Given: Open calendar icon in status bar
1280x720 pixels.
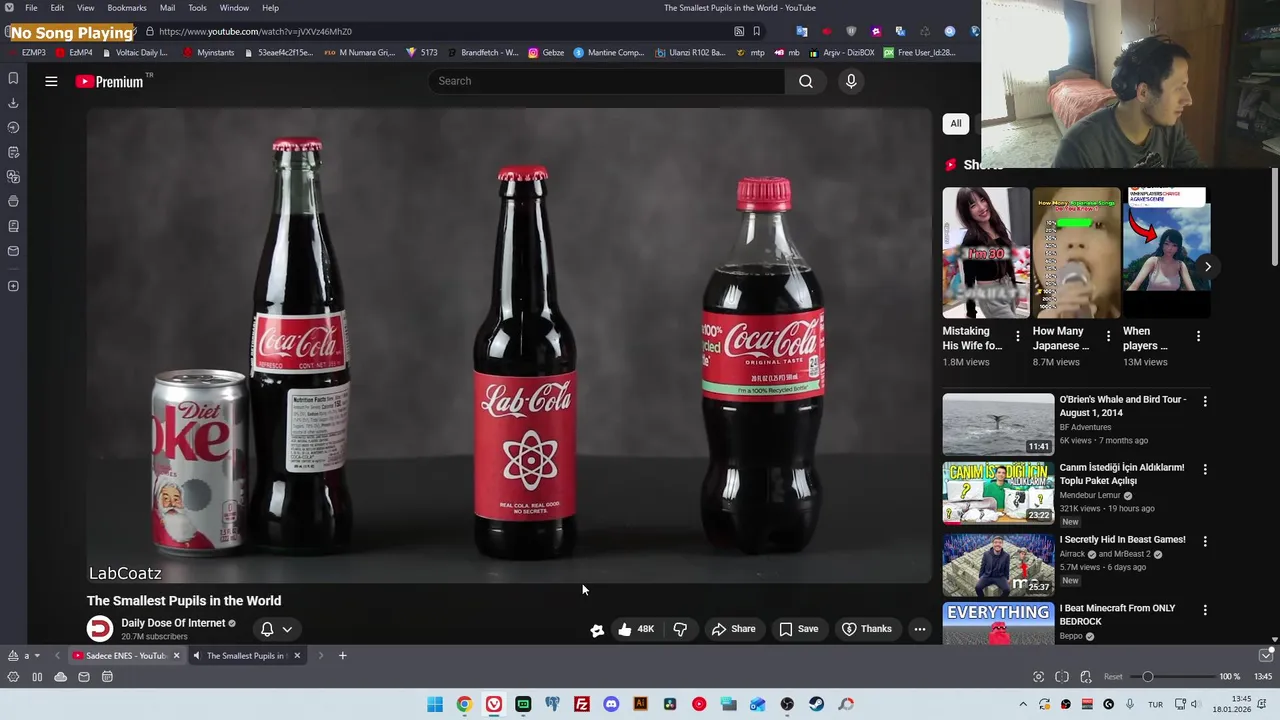Looking at the screenshot, I should [x=107, y=677].
